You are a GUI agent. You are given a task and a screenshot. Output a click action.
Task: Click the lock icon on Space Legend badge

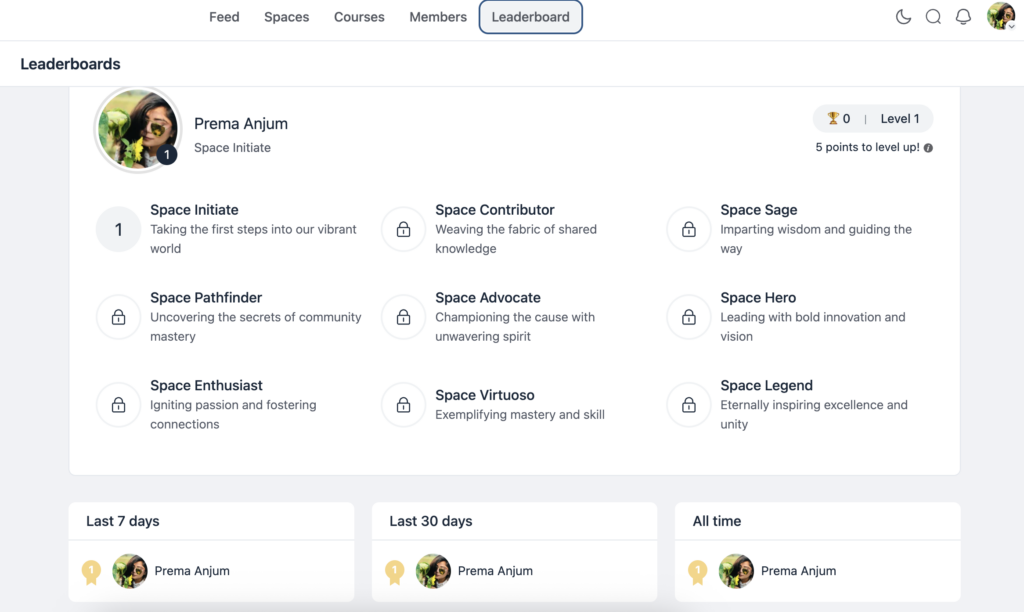pos(688,405)
